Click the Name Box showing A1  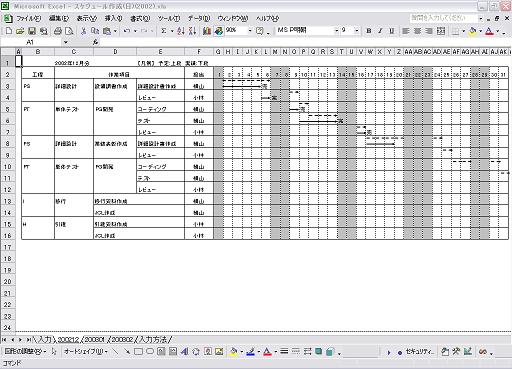(x=32, y=42)
